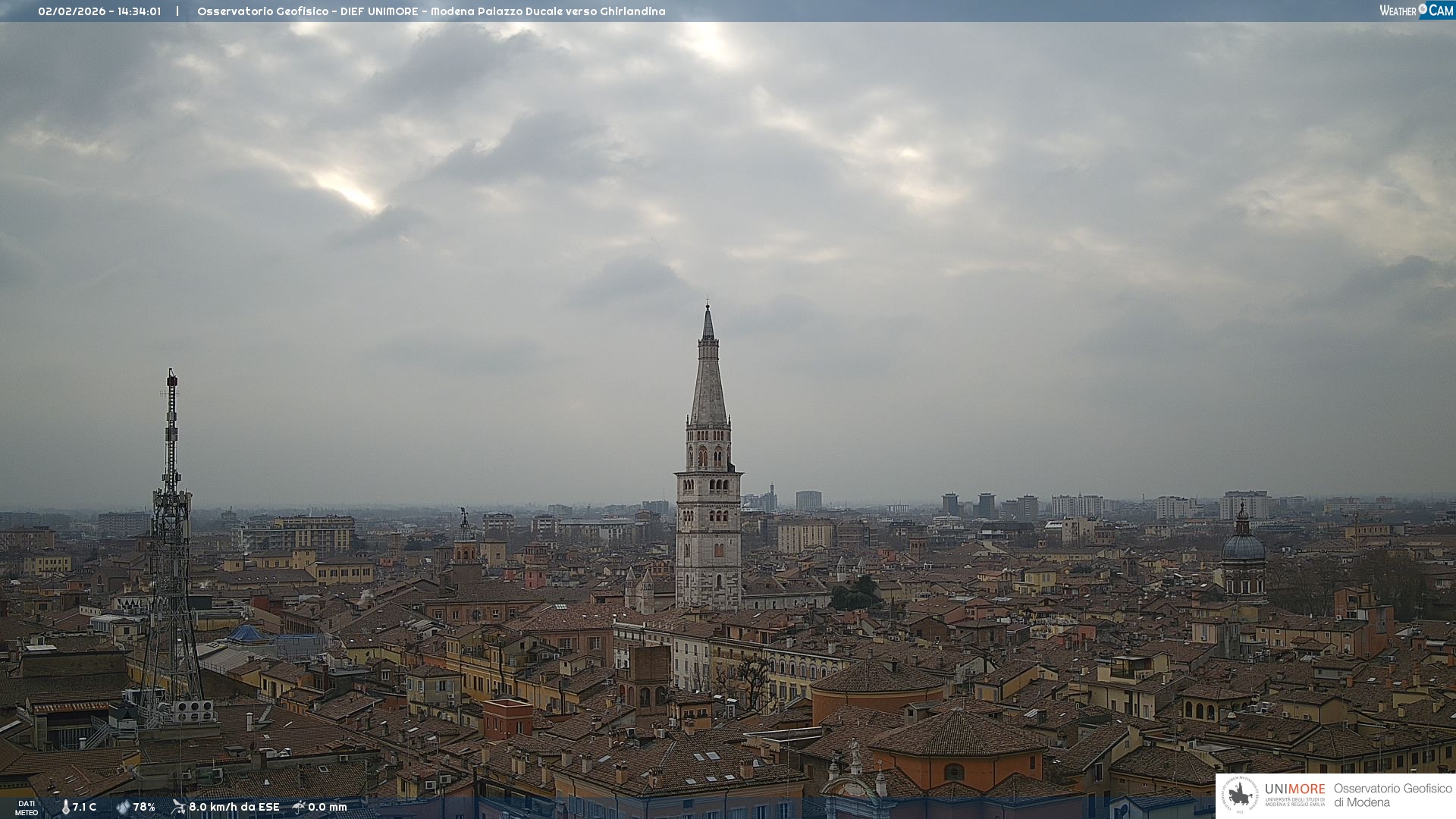Click the UNIMORE wordmark in the bottom banner
Image resolution: width=1456 pixels, height=819 pixels.
click(x=1294, y=789)
